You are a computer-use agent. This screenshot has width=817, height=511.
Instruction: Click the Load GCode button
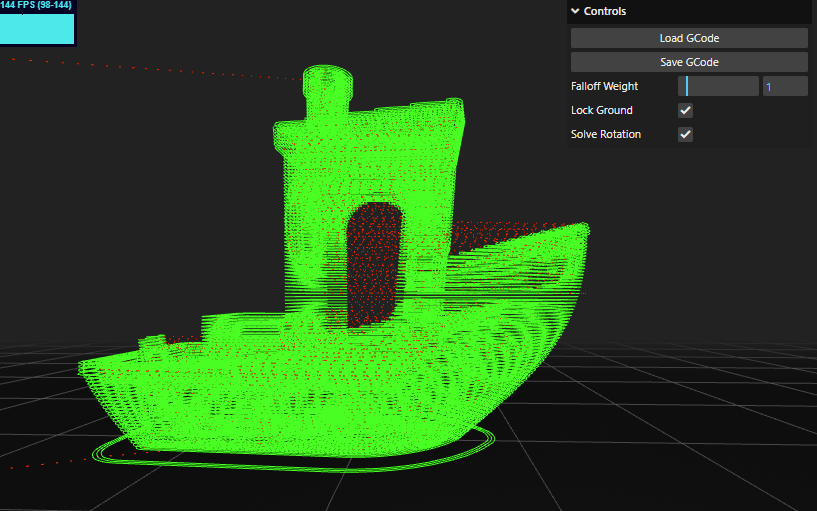(x=689, y=38)
